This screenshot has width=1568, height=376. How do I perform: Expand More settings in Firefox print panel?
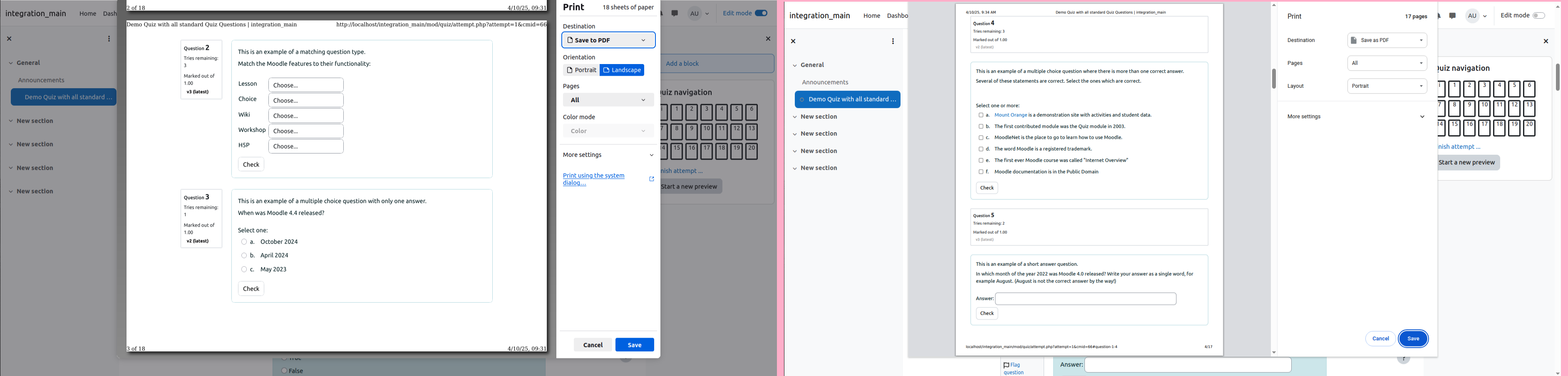608,155
